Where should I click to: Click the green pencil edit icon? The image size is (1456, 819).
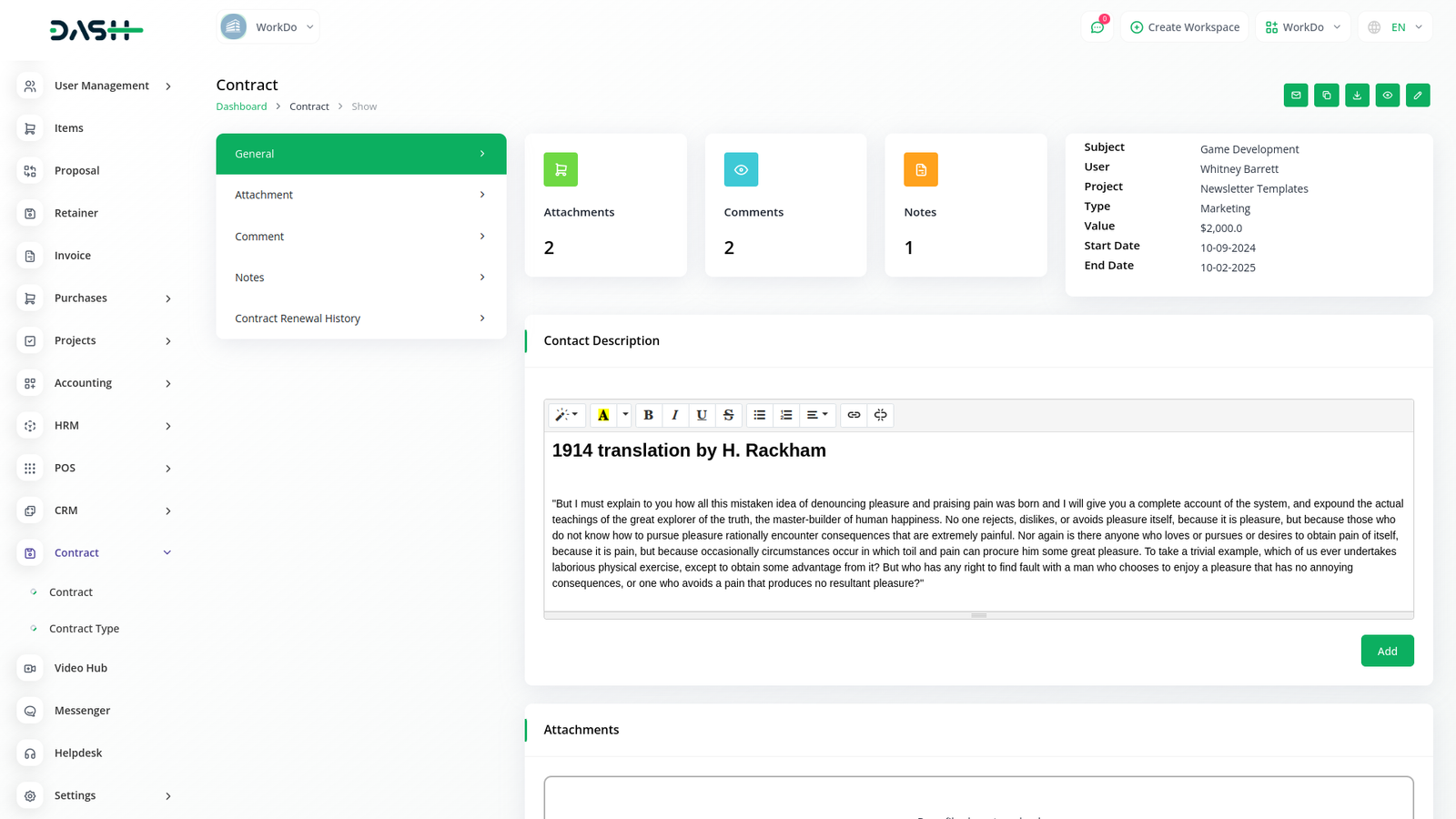click(x=1418, y=96)
